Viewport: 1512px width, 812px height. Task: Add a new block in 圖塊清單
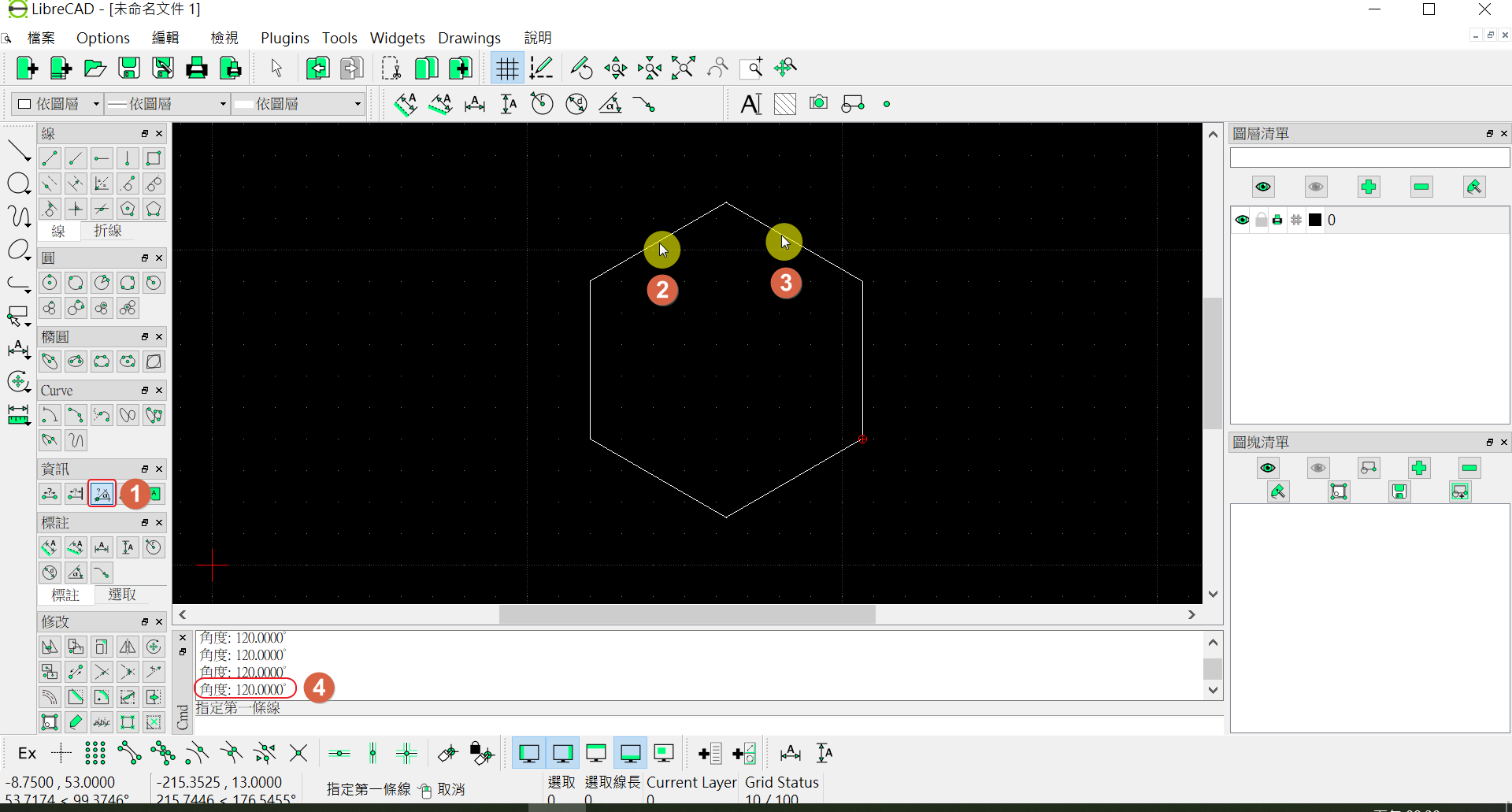[x=1419, y=468]
